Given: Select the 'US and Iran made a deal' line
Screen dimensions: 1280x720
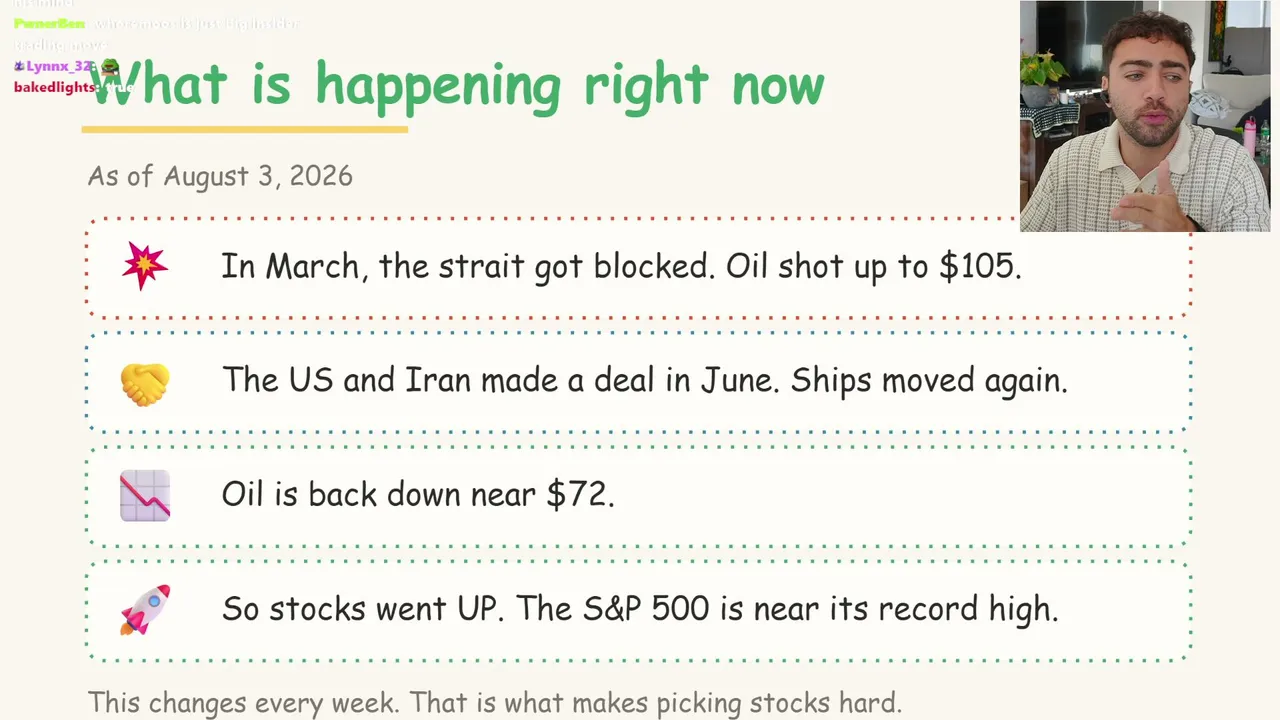Looking at the screenshot, I should point(644,380).
